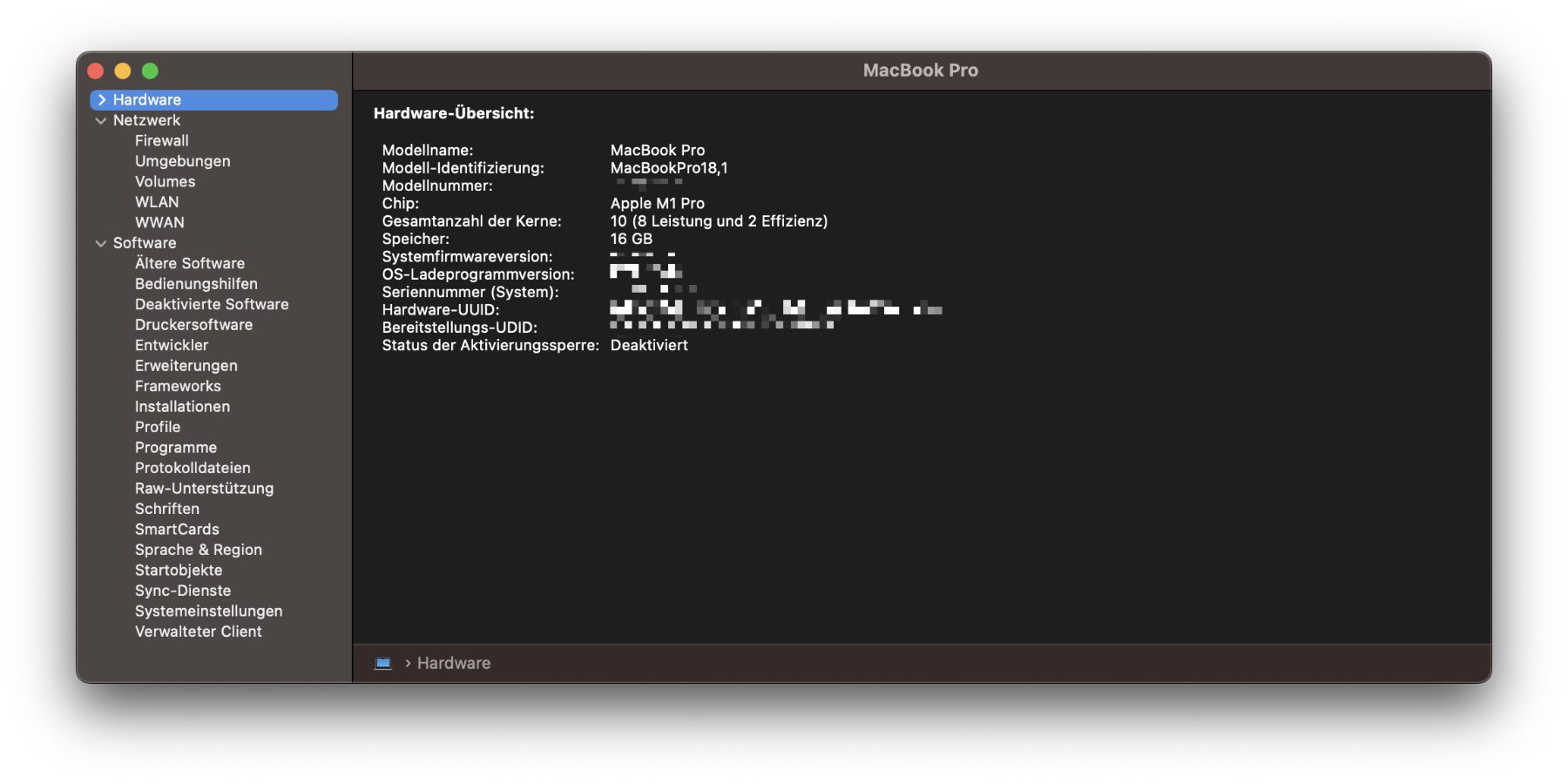Select Druckersoftware in the sidebar
Viewport: 1568px width, 784px height.
click(x=193, y=324)
